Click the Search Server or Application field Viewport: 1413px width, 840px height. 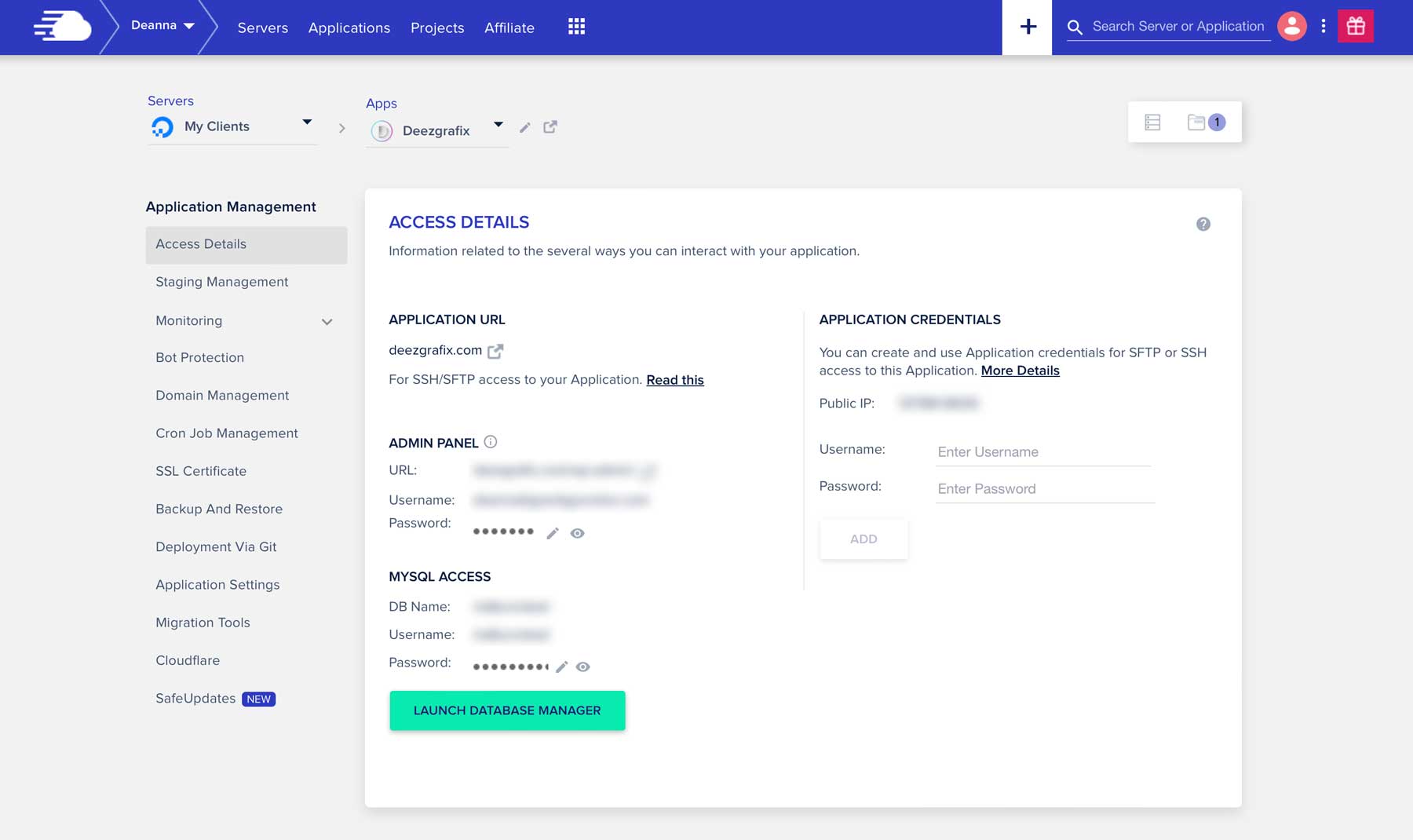(1177, 26)
